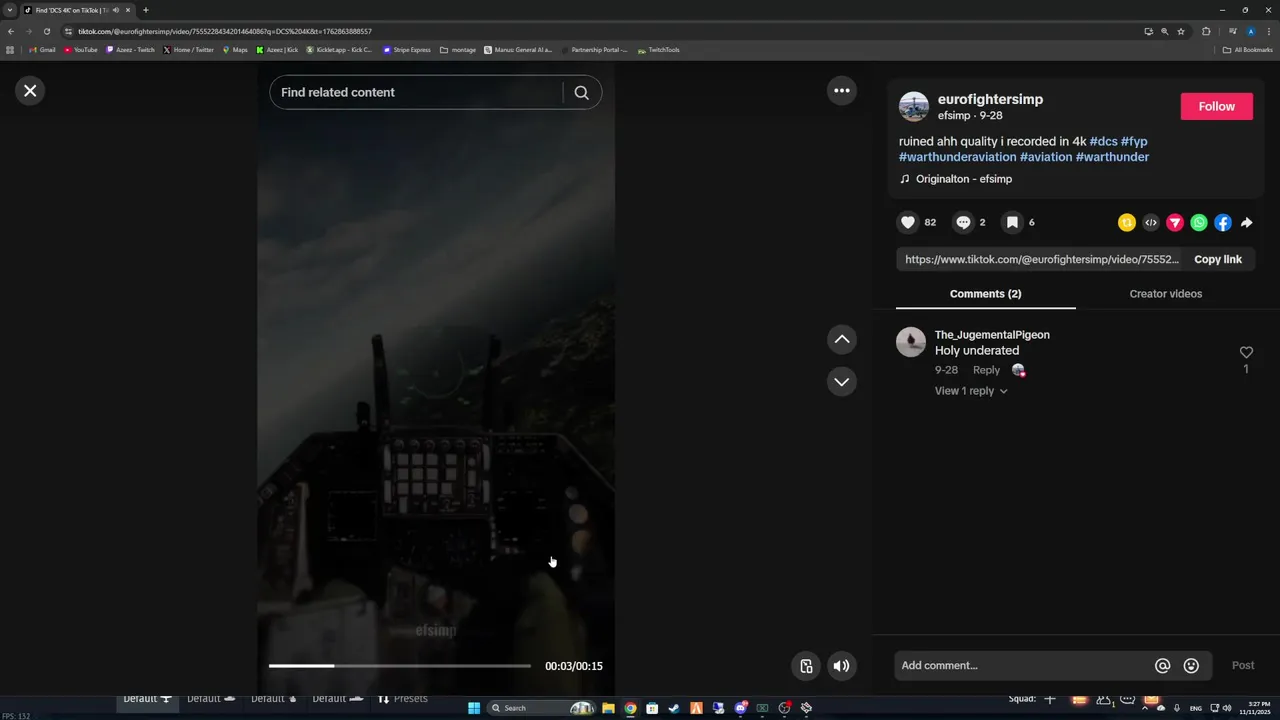This screenshot has height=720, width=1280.
Task: Open comments via speech bubble icon
Action: coord(963,223)
